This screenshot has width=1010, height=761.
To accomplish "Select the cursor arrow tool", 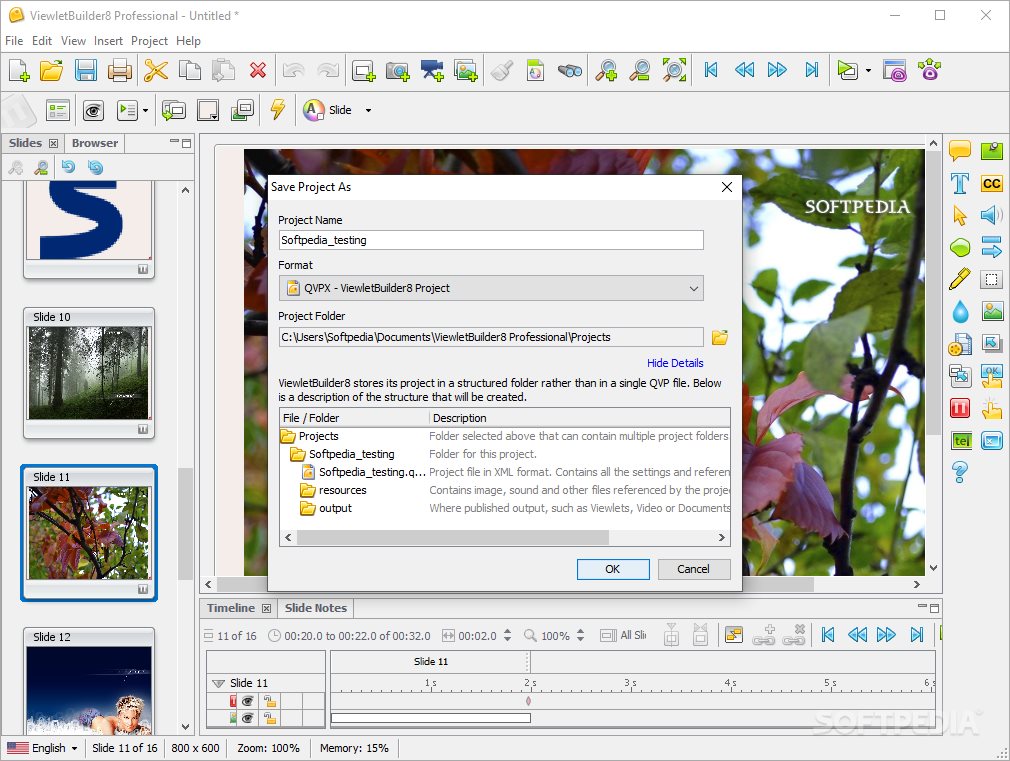I will click(x=960, y=215).
